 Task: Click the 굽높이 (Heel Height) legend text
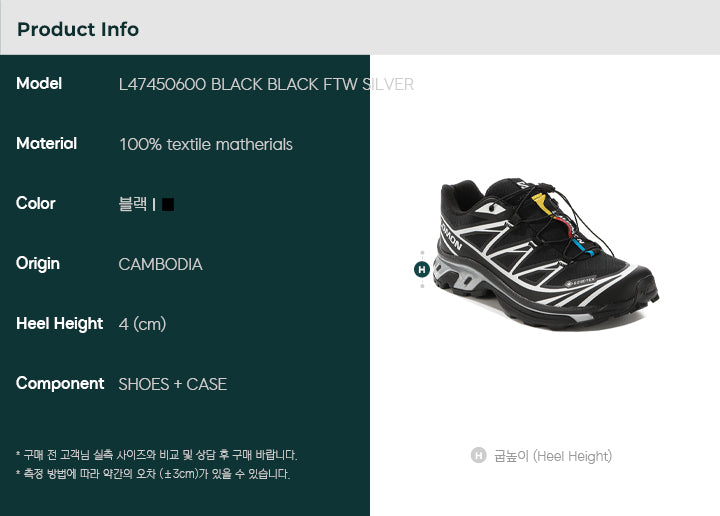(553, 456)
